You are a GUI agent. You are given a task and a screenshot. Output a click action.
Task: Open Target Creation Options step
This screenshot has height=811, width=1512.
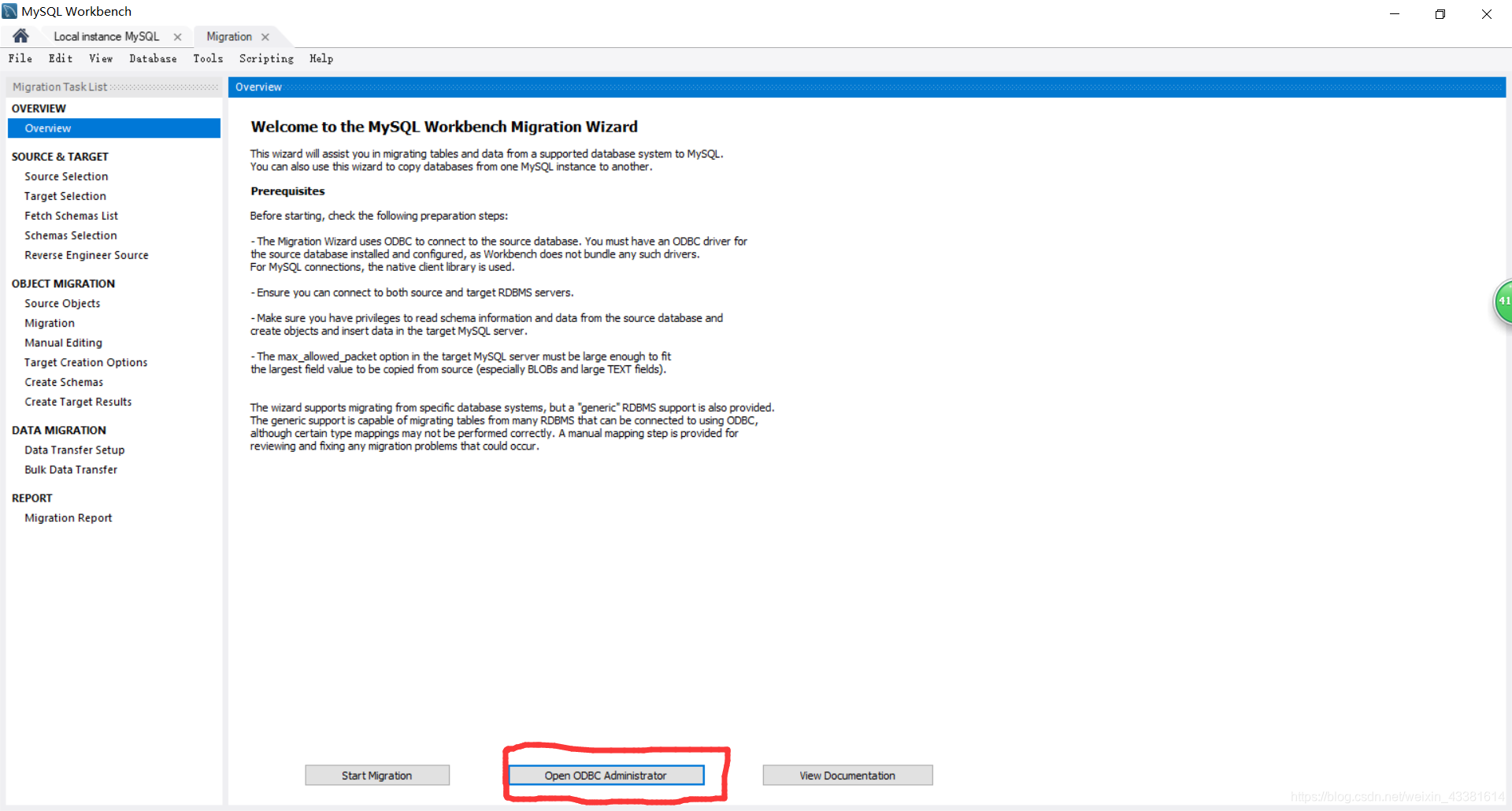(x=86, y=362)
